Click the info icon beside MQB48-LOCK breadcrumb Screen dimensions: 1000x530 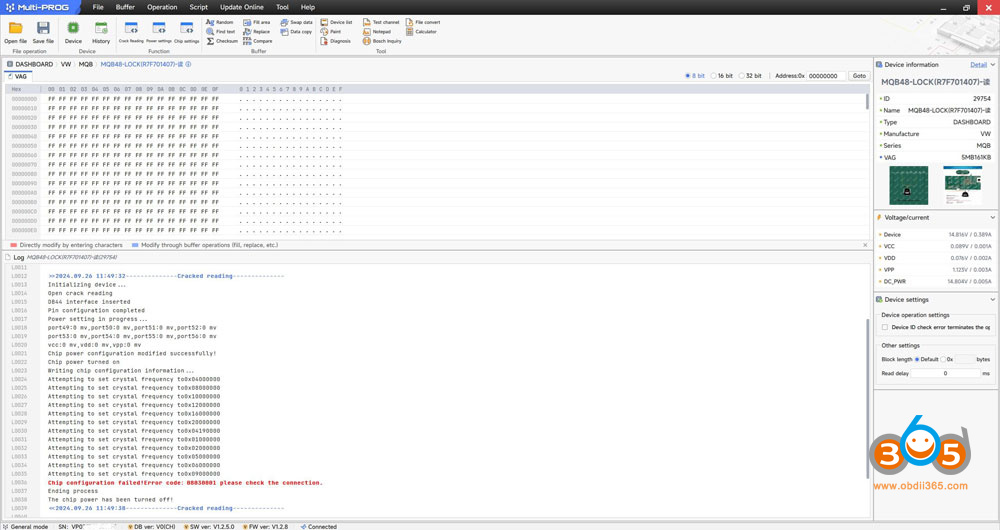coord(188,64)
